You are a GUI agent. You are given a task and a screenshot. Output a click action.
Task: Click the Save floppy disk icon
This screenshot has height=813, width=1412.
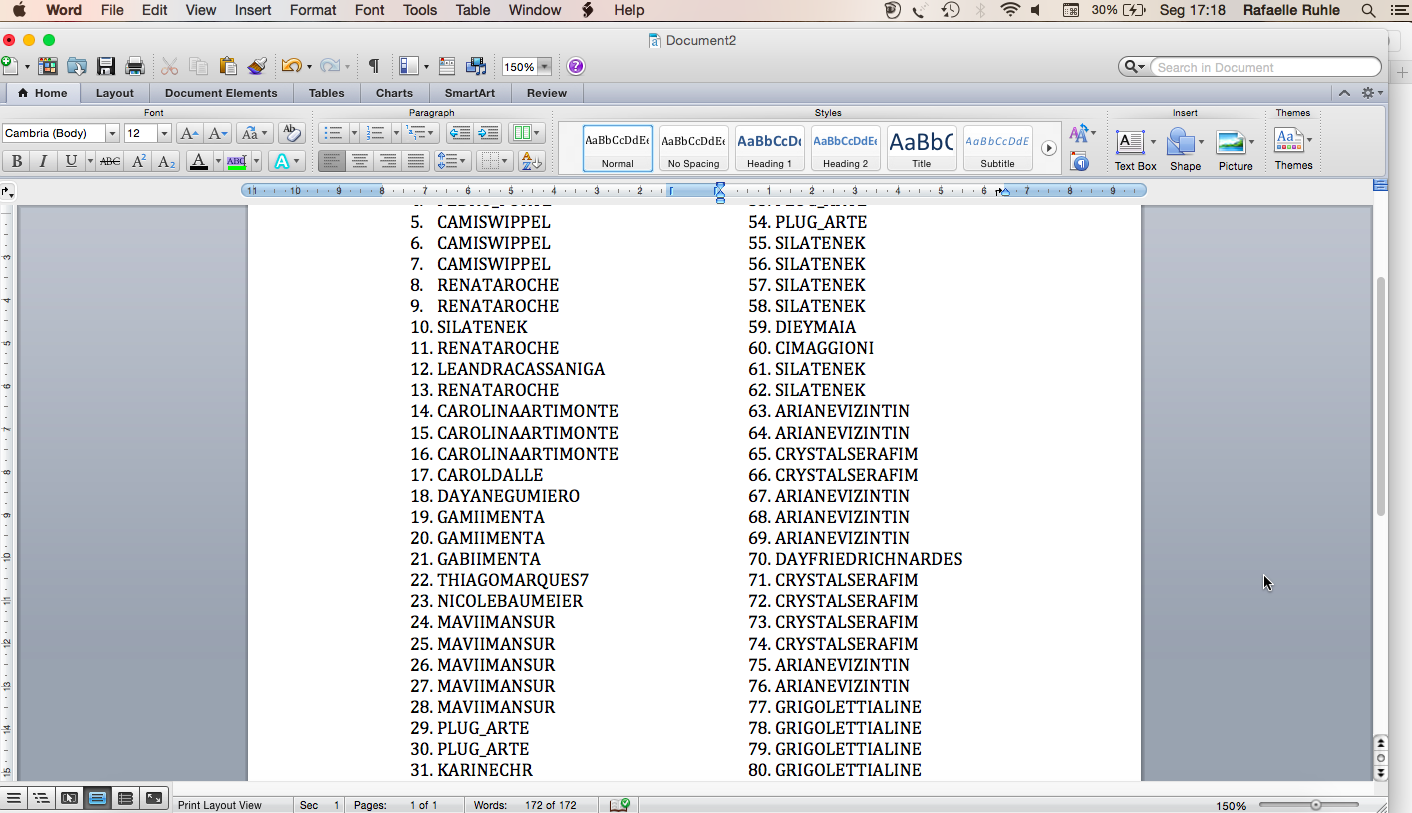106,67
